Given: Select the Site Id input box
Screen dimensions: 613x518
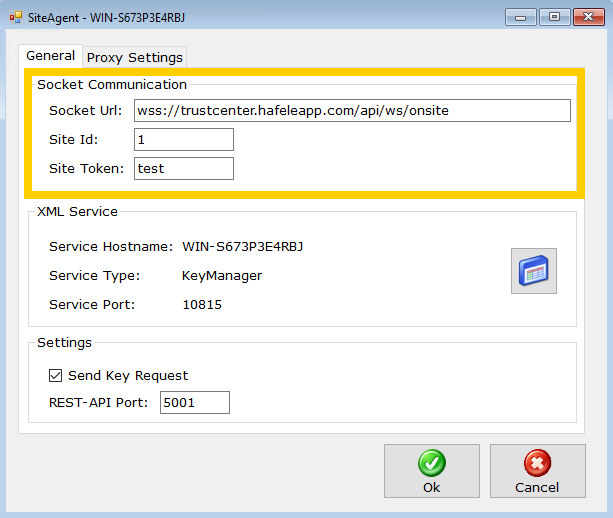Looking at the screenshot, I should [x=183, y=139].
